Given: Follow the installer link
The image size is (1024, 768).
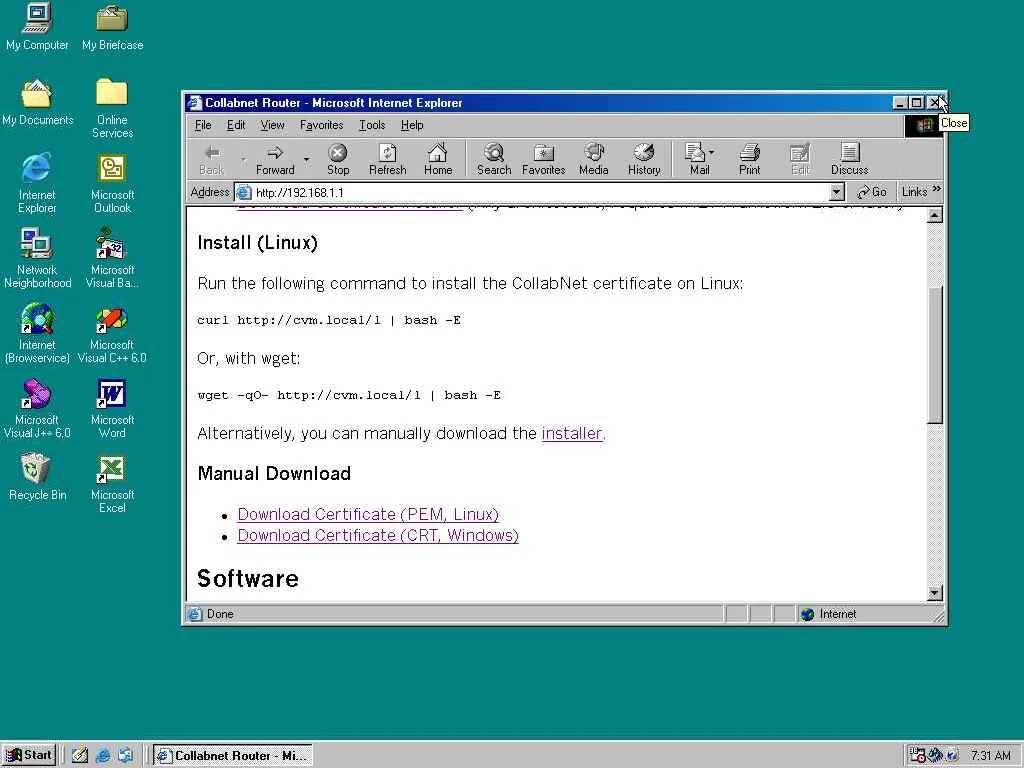Looking at the screenshot, I should tap(573, 434).
